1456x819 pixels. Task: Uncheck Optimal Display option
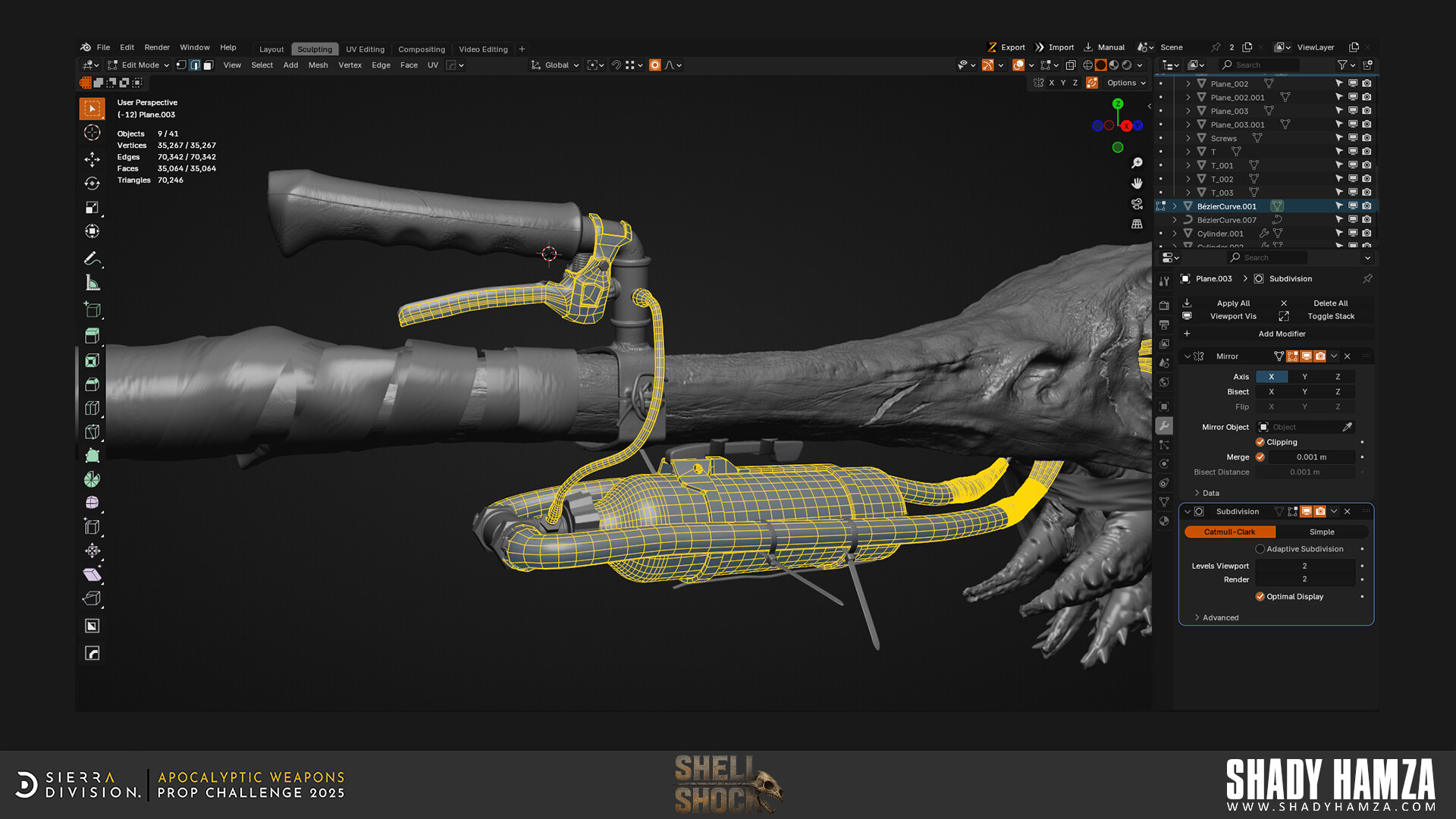(1260, 597)
